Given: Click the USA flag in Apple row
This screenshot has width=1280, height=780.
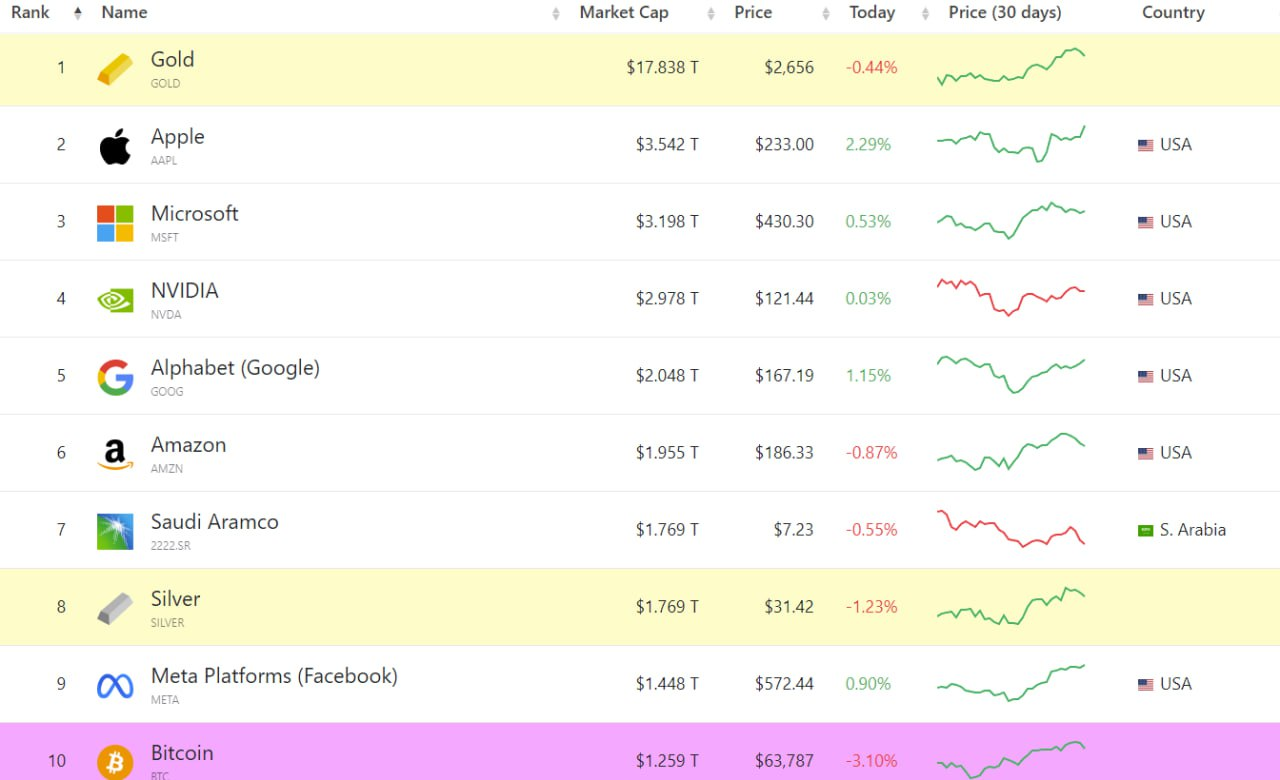Looking at the screenshot, I should pos(1146,145).
